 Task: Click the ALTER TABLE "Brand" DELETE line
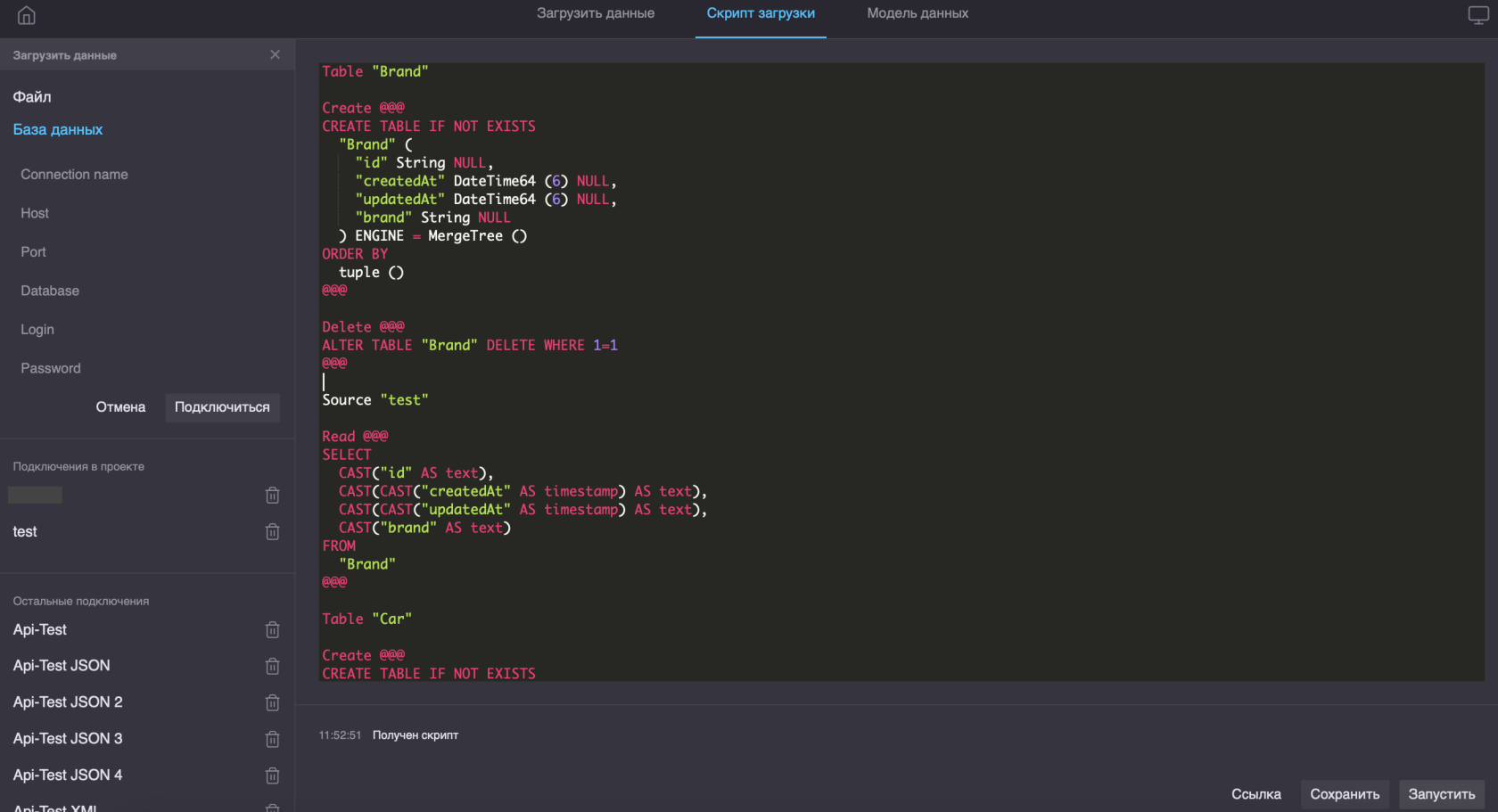click(x=470, y=345)
